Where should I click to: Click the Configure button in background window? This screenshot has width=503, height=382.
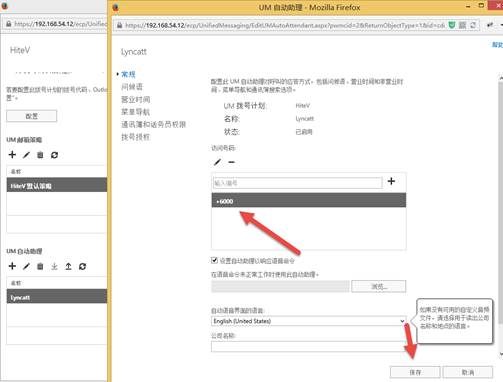point(32,116)
